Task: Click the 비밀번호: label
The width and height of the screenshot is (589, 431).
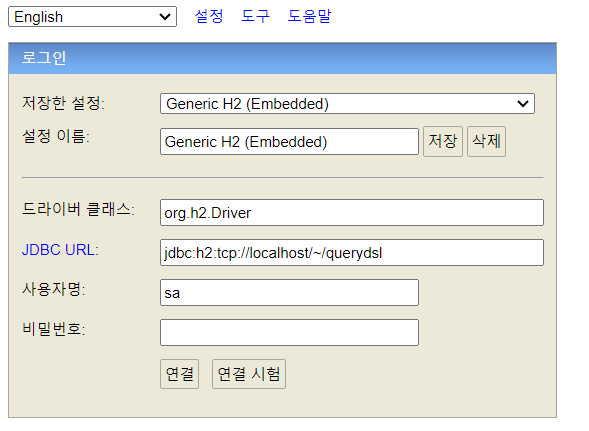Action: 54,329
